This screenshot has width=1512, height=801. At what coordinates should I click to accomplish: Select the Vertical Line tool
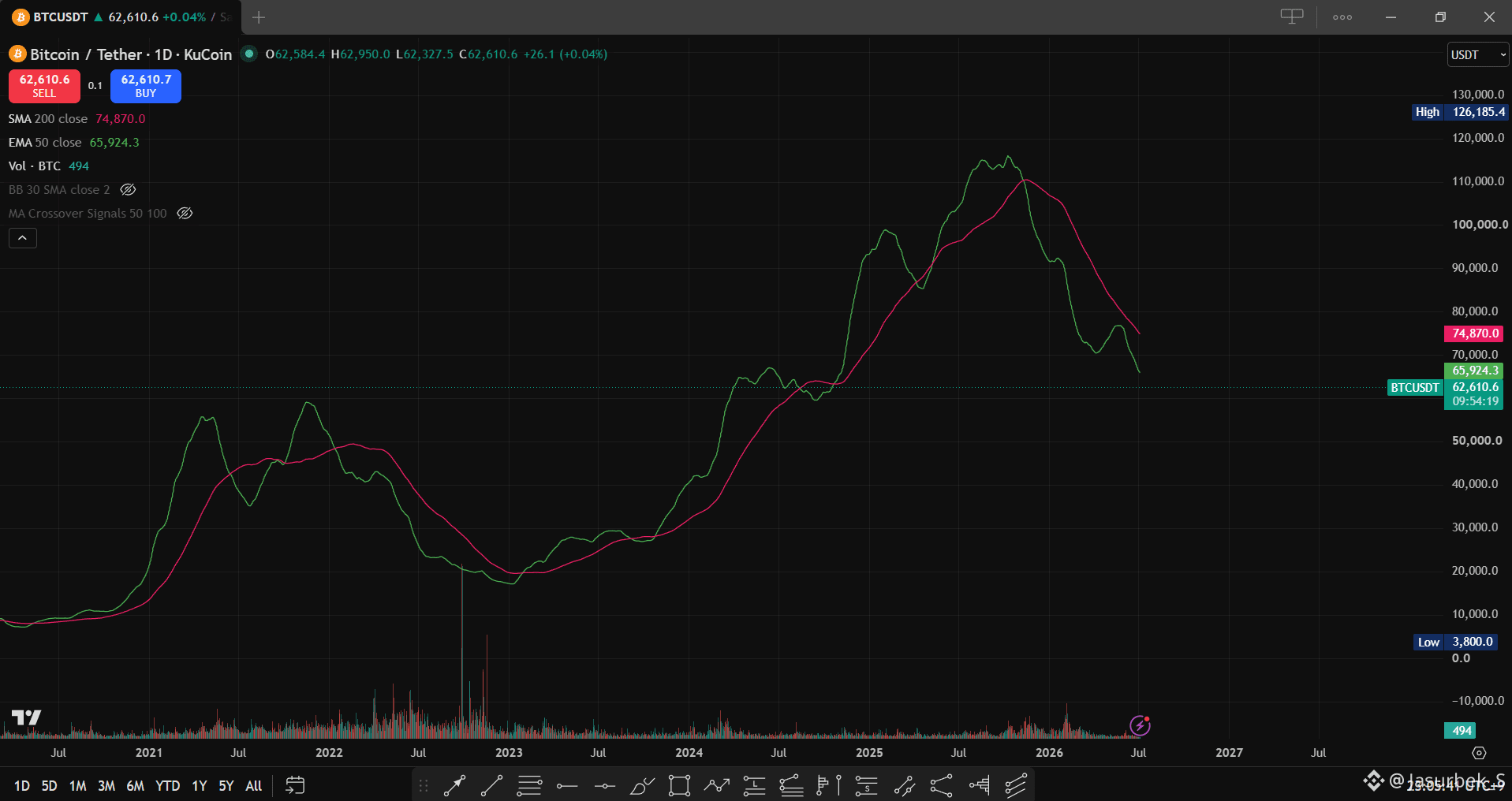pos(838,785)
